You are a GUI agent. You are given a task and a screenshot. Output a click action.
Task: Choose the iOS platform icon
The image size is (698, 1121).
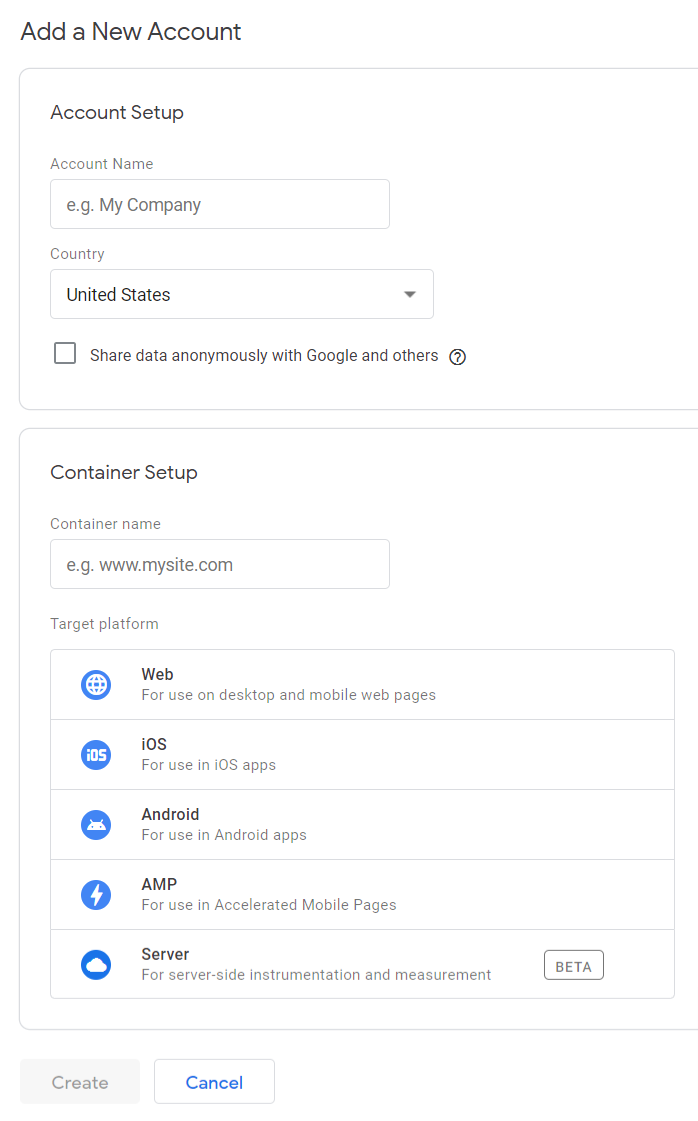96,755
